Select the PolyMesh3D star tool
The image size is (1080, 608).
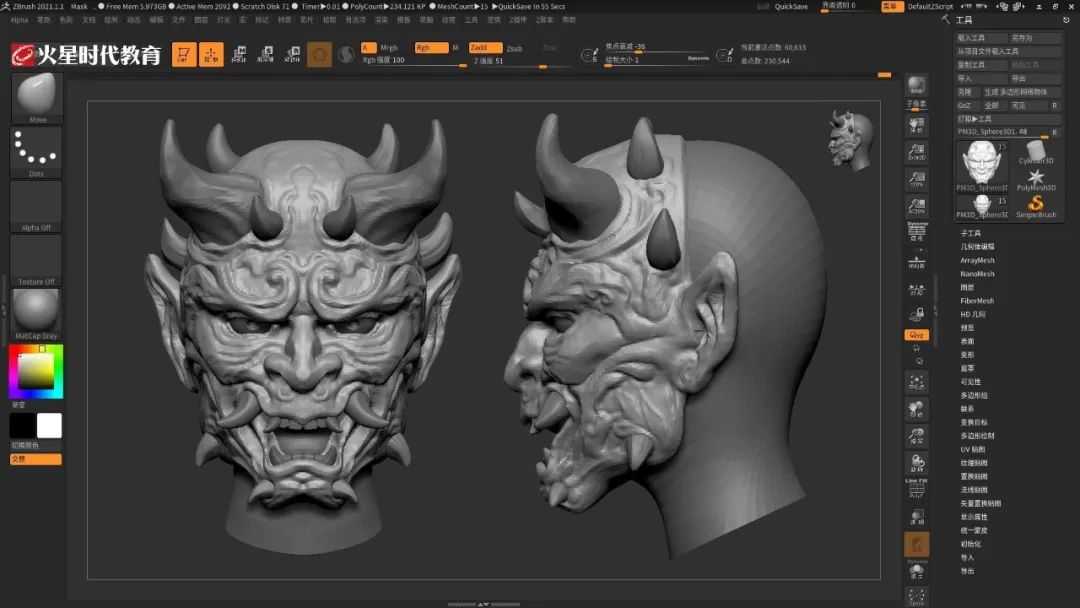click(x=1036, y=180)
